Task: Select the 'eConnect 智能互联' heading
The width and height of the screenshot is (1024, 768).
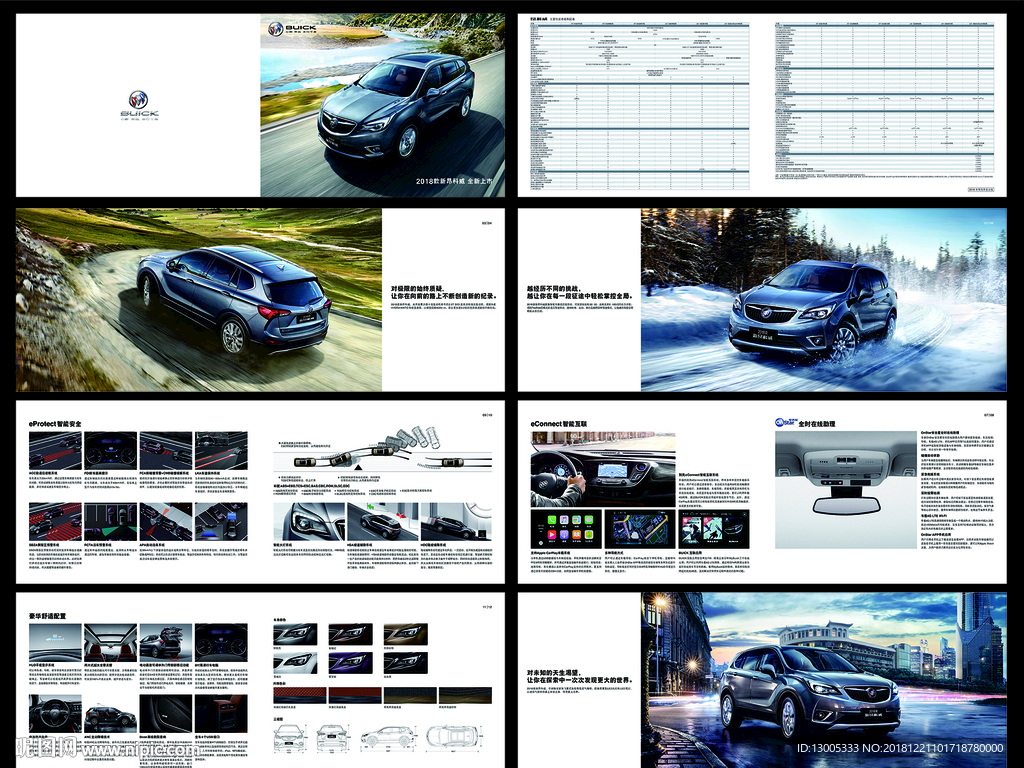Action: point(558,424)
